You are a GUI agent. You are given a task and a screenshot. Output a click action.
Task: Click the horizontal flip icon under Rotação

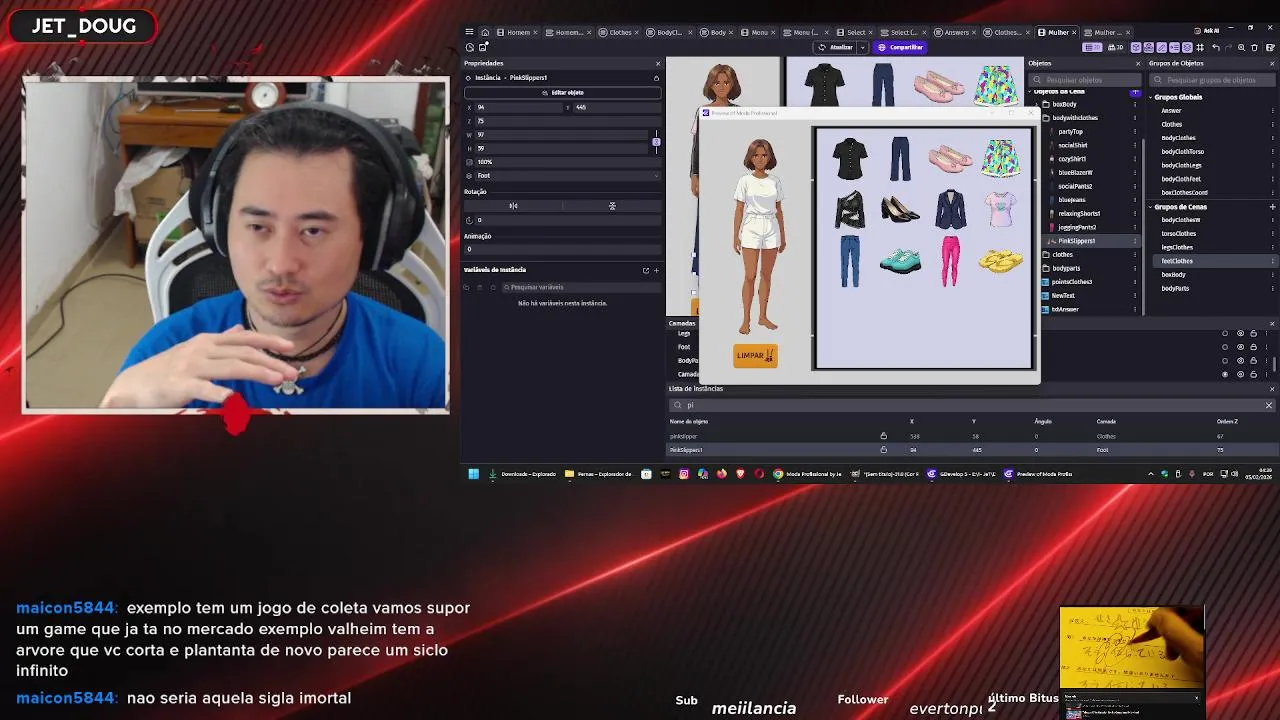coord(513,206)
